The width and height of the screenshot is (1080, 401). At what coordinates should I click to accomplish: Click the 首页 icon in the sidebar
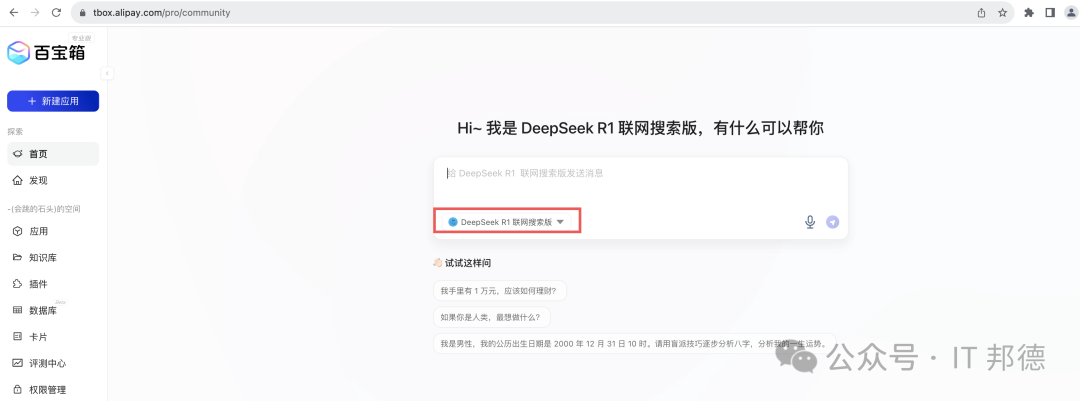[18, 154]
